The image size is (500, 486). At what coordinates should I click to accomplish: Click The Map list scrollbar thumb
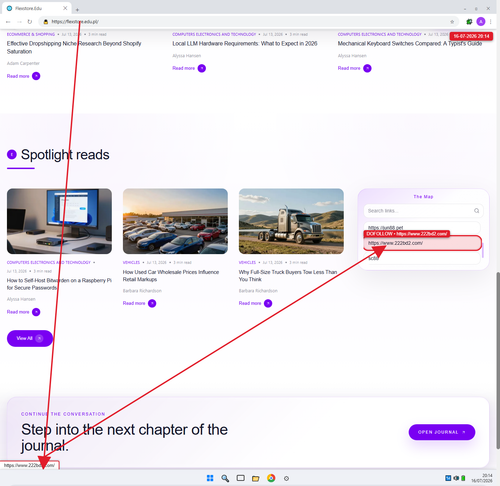pos(482,250)
